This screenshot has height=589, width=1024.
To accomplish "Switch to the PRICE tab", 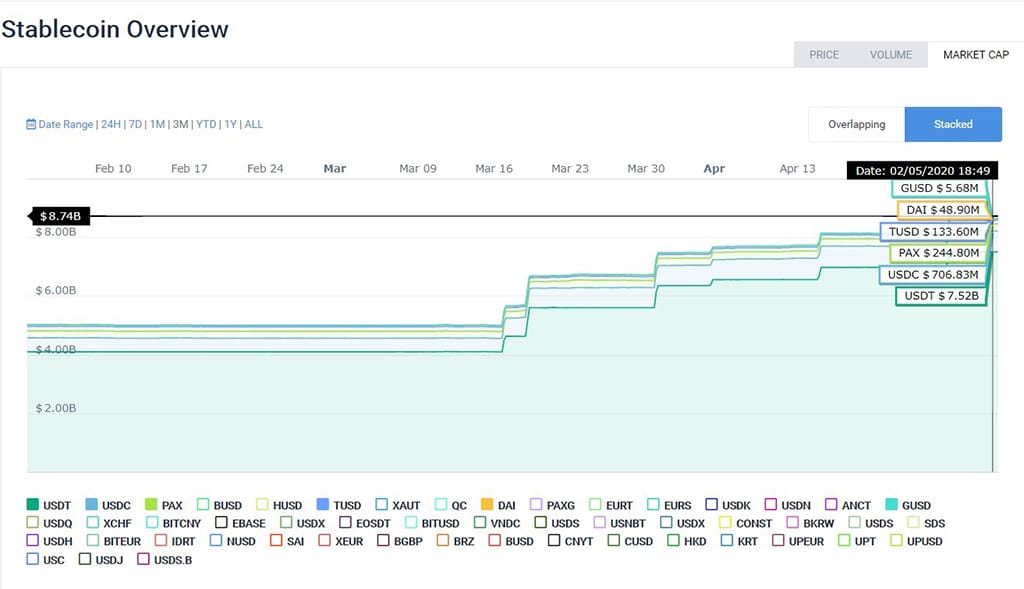I will (x=824, y=55).
